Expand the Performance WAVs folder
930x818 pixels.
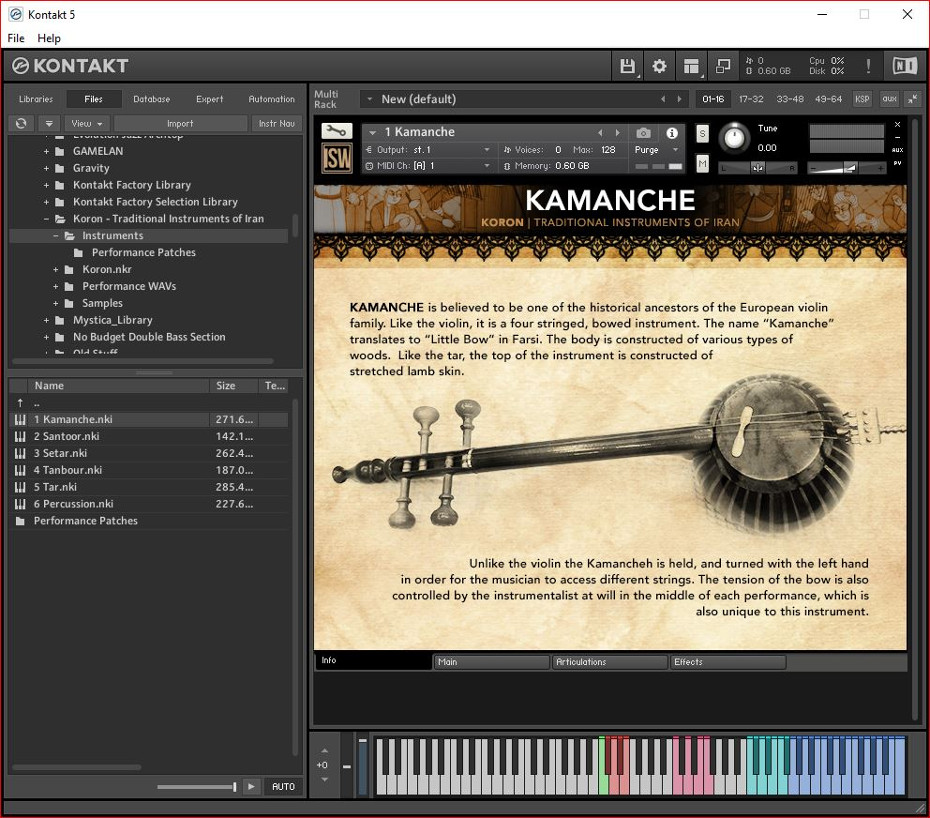click(56, 287)
